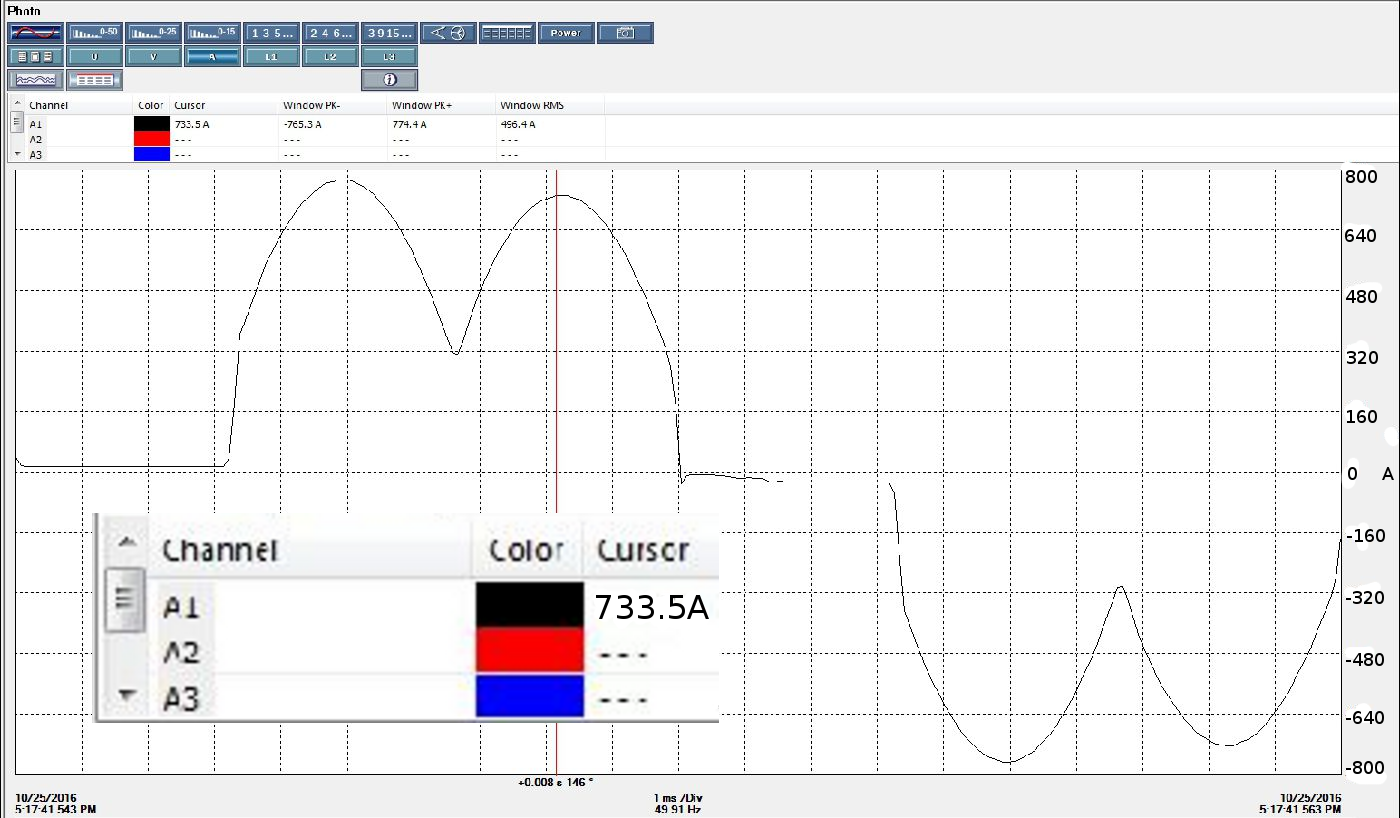Click the 496.4 A RMS value
Image resolution: width=1400 pixels, height=818 pixels.
[x=517, y=124]
